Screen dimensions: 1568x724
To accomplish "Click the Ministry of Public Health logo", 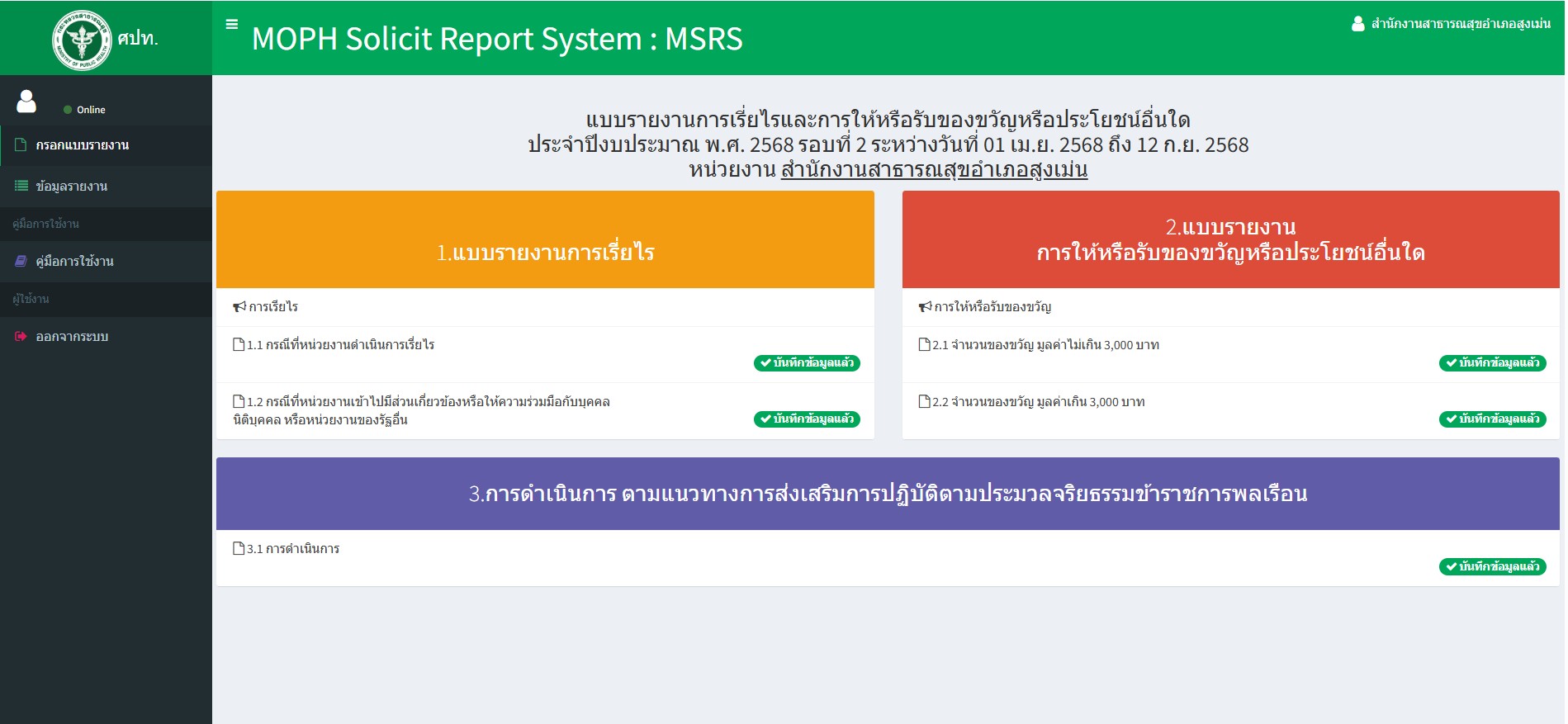I will (81, 40).
